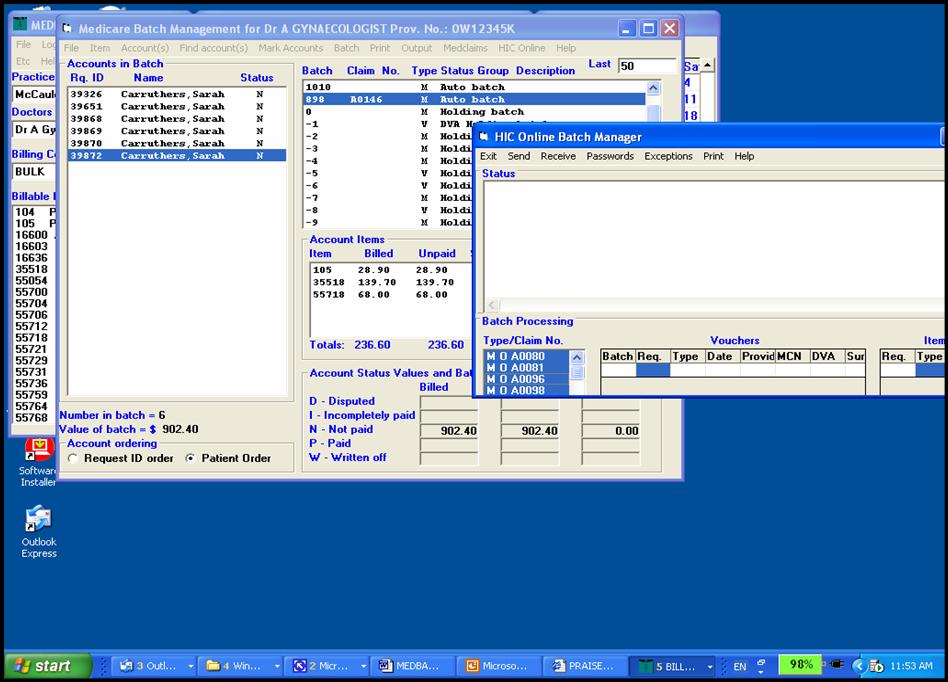Open the Microsoft PowerPoint taskbar button

point(498,666)
